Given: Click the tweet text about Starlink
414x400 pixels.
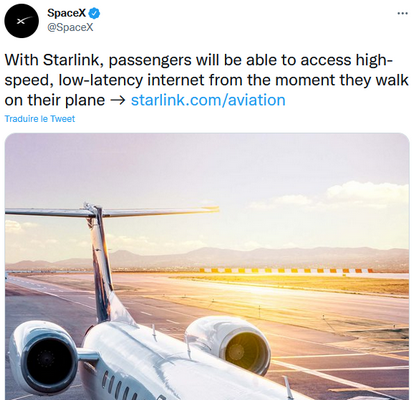Looking at the screenshot, I should click(x=206, y=80).
